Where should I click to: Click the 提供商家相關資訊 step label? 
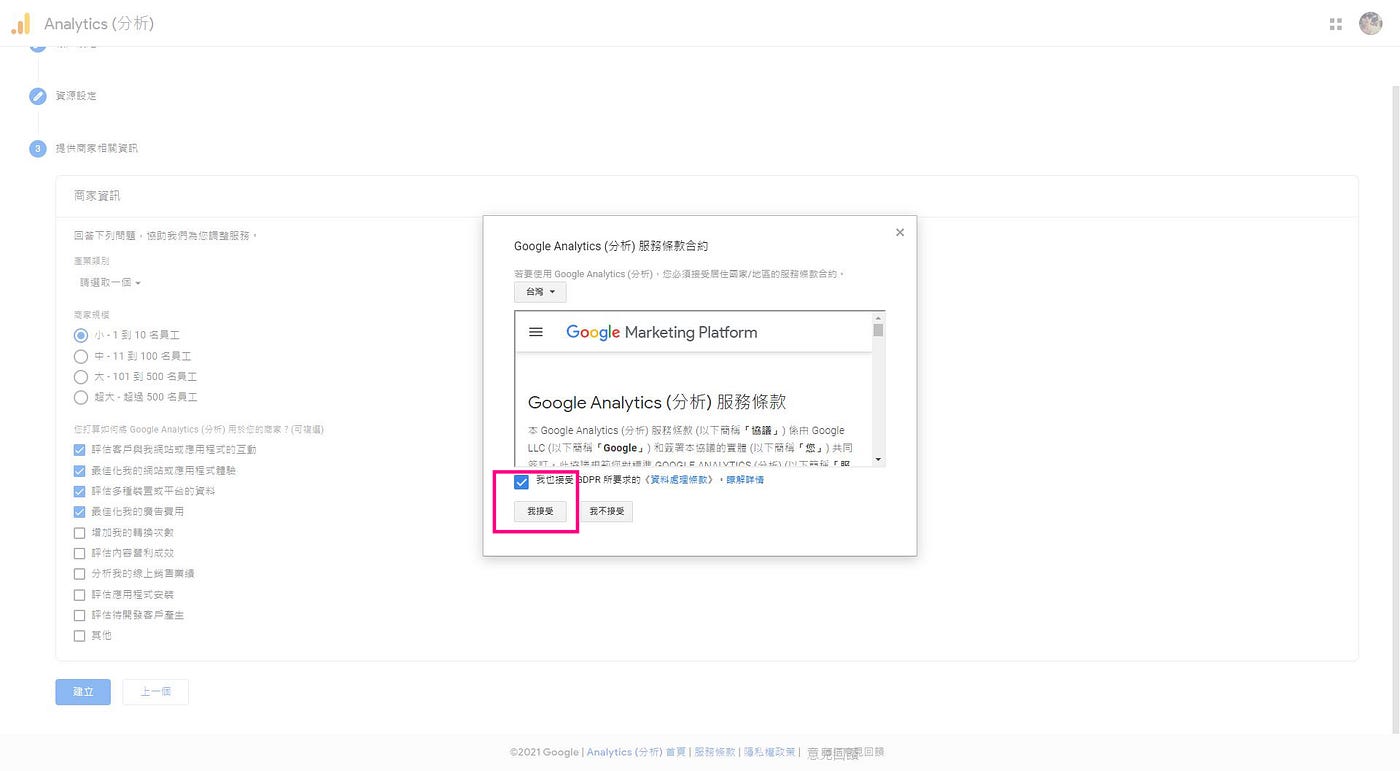[x=97, y=148]
